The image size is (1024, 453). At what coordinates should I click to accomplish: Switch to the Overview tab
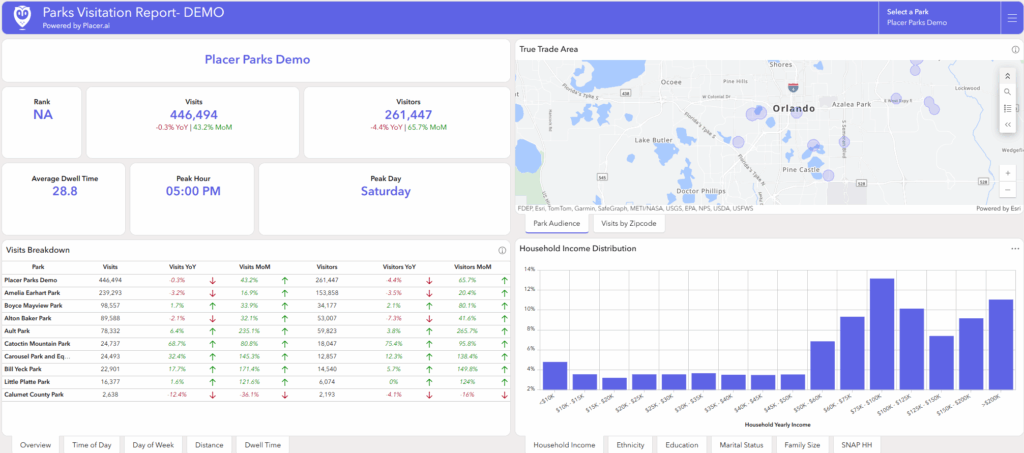[35, 445]
